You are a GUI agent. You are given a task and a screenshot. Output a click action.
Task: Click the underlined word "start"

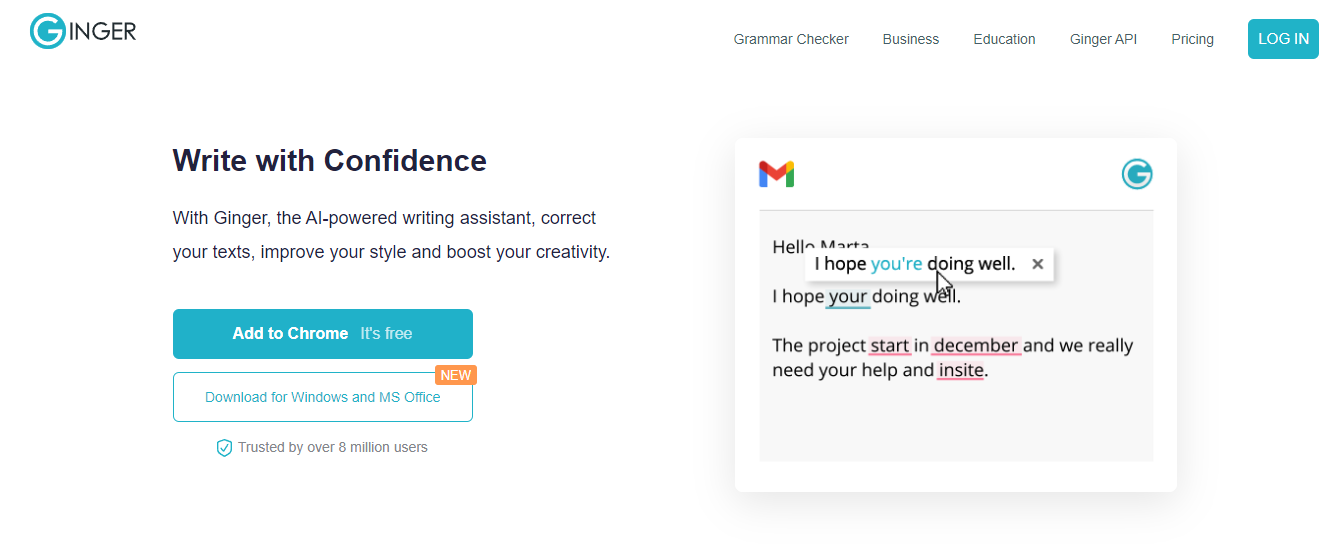(889, 346)
